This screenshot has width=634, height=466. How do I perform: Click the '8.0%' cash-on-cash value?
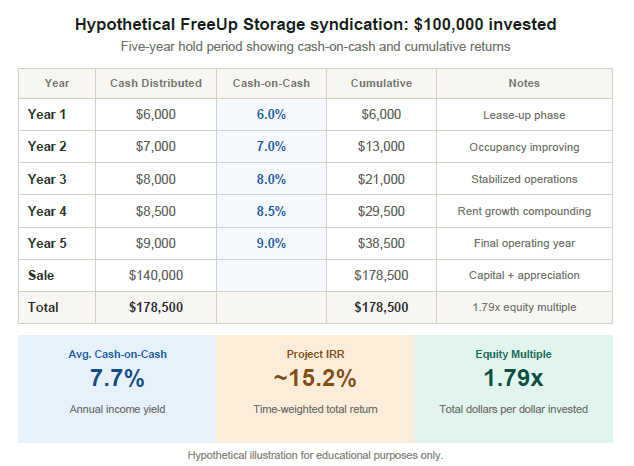pyautogui.click(x=271, y=179)
